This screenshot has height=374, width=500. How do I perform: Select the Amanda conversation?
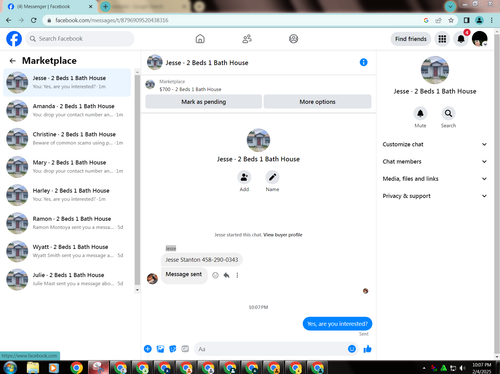click(67, 110)
